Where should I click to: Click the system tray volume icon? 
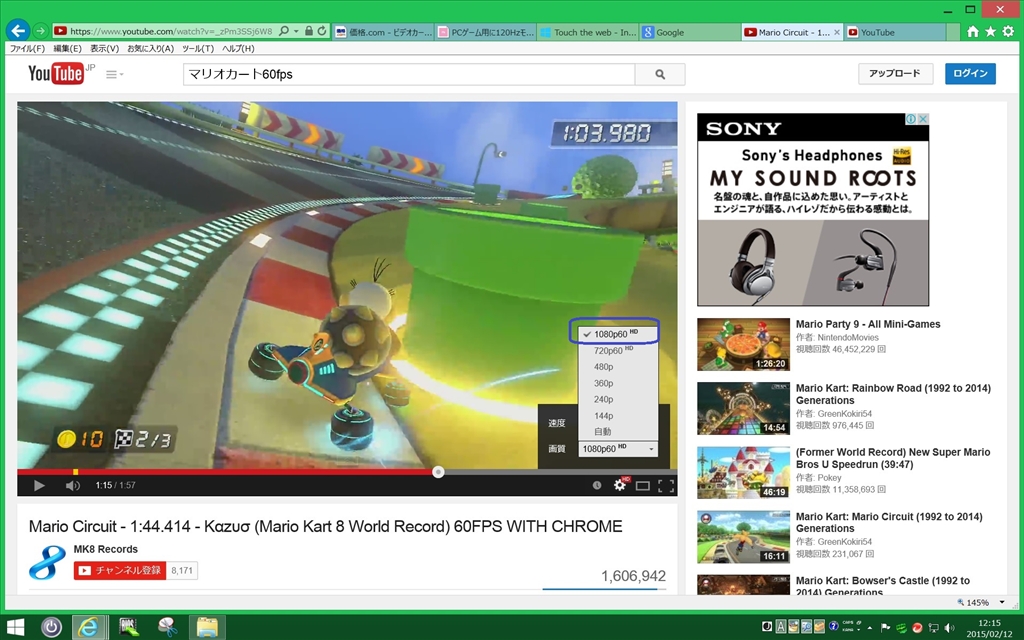(949, 628)
